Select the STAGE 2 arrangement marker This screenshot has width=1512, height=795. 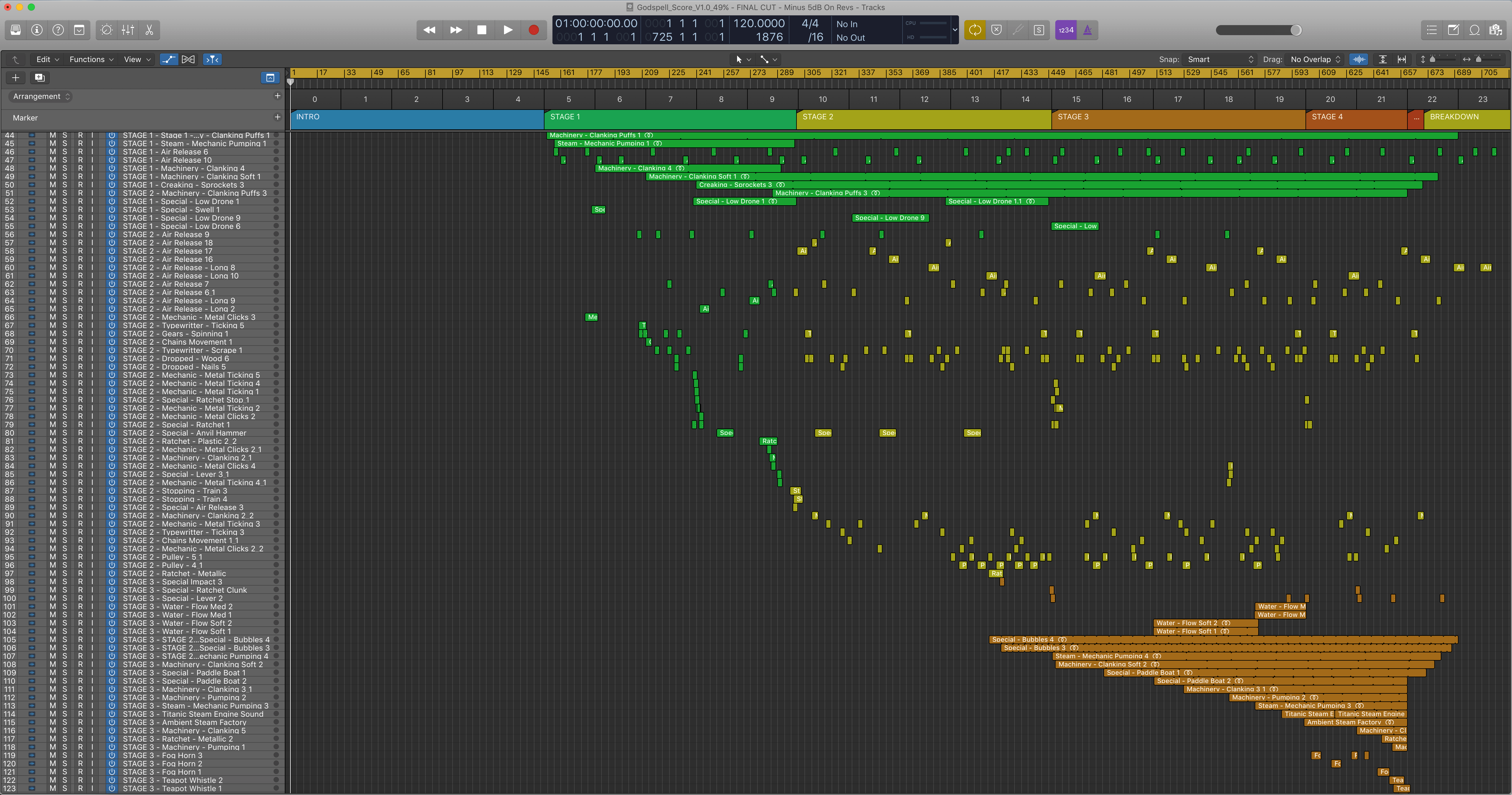924,119
